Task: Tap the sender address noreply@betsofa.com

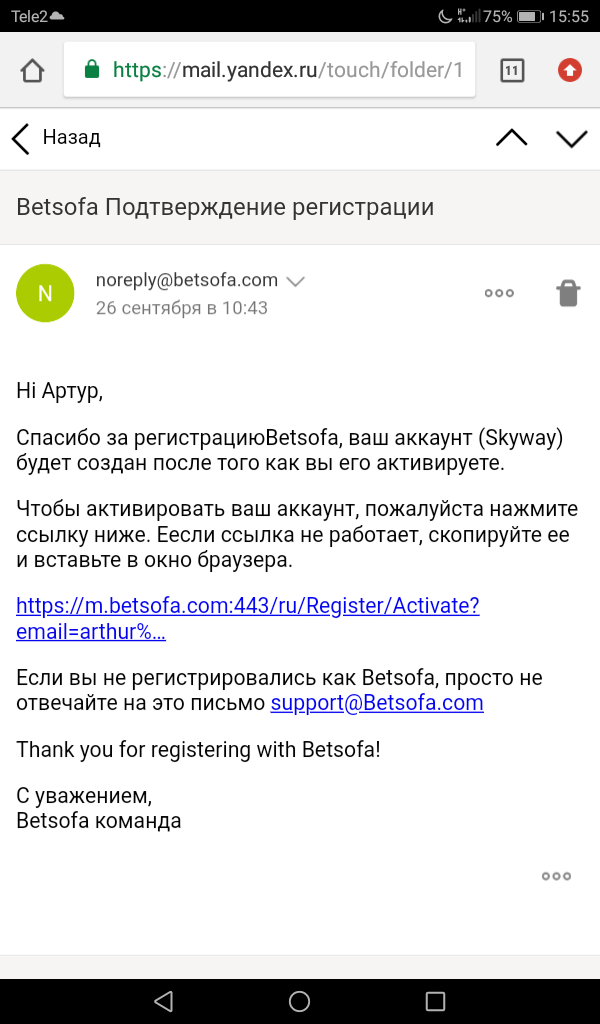Action: click(x=186, y=280)
